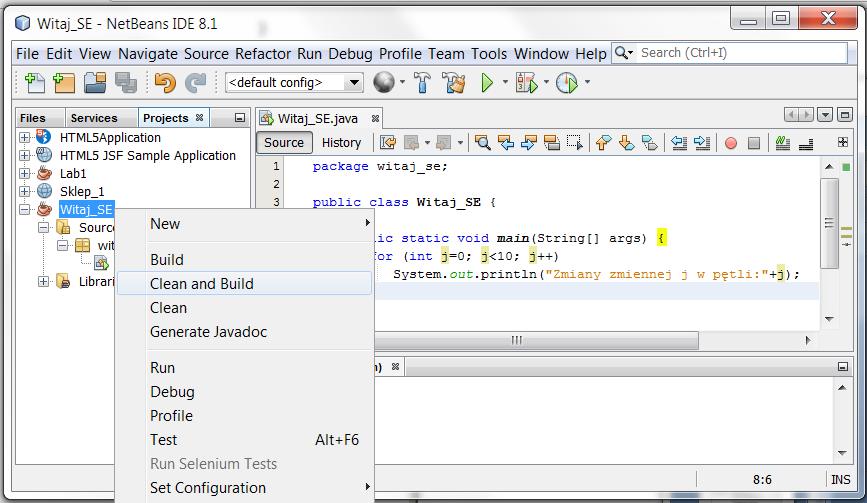This screenshot has width=867, height=503.
Task: Switch editor to History view
Action: click(341, 143)
